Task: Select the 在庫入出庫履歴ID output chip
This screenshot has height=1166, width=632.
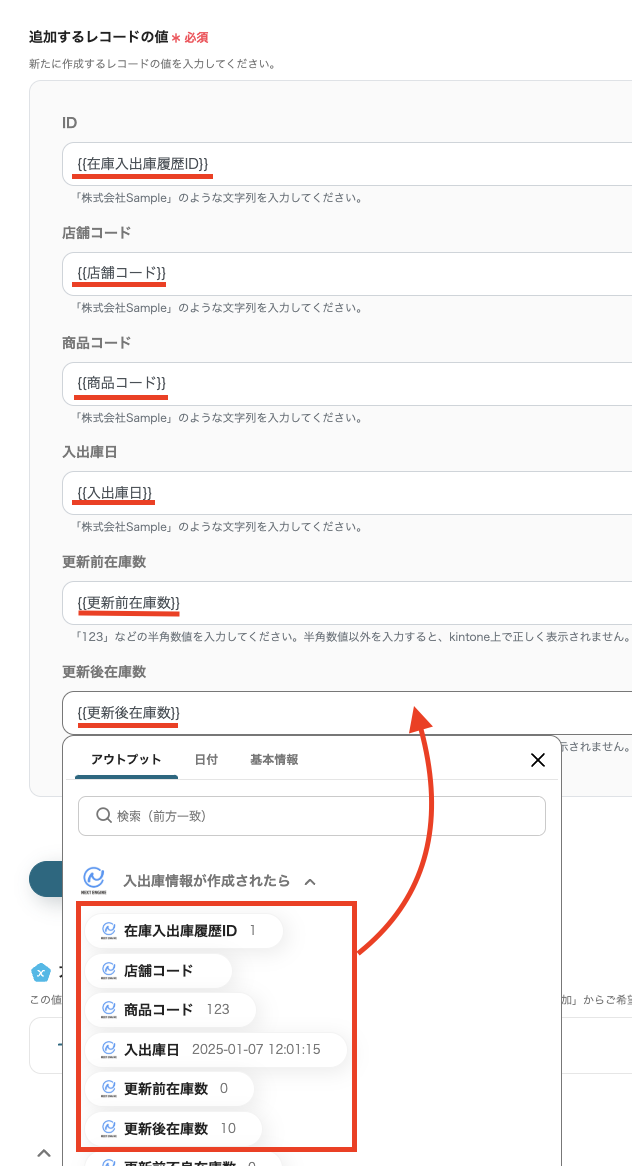Action: tap(184, 931)
